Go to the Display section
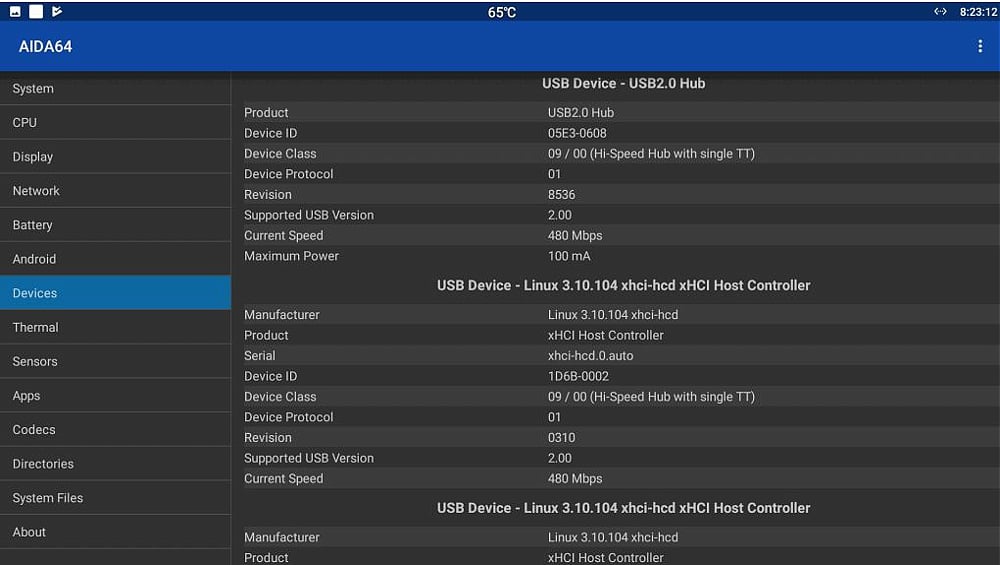 pyautogui.click(x=115, y=157)
